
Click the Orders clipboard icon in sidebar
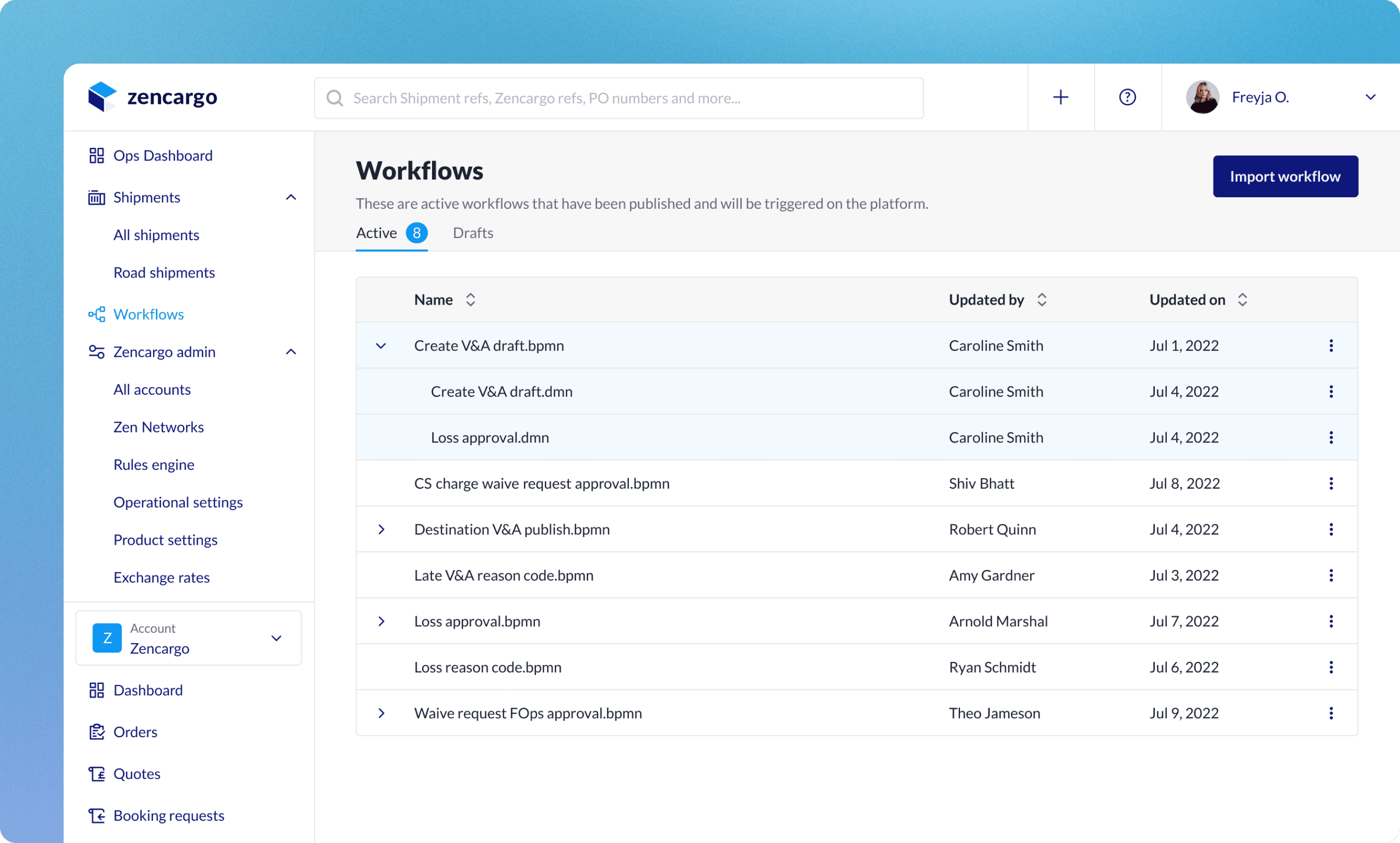pos(96,732)
